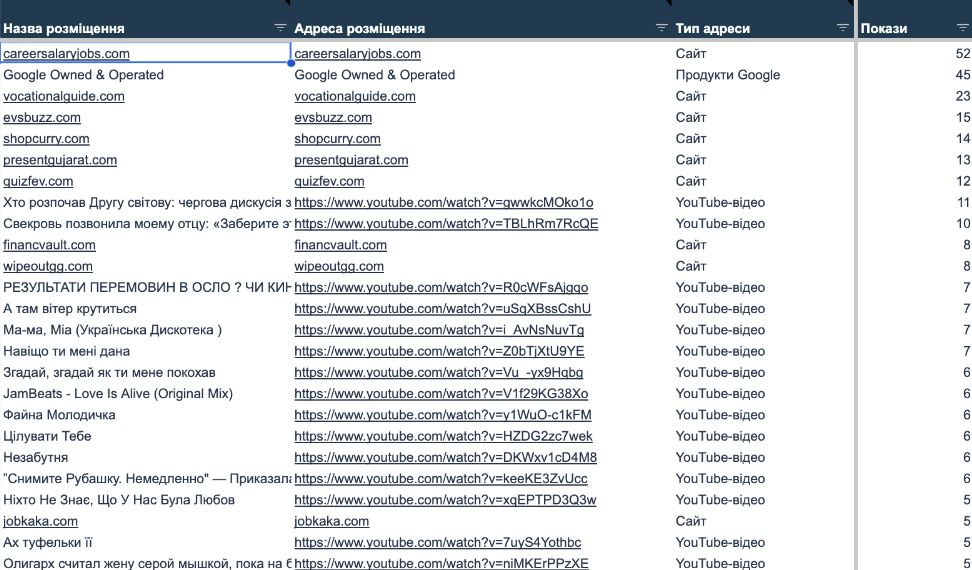
Task: Select cell starting "Снимите Рубашку. Немедленно"
Action: 145,478
